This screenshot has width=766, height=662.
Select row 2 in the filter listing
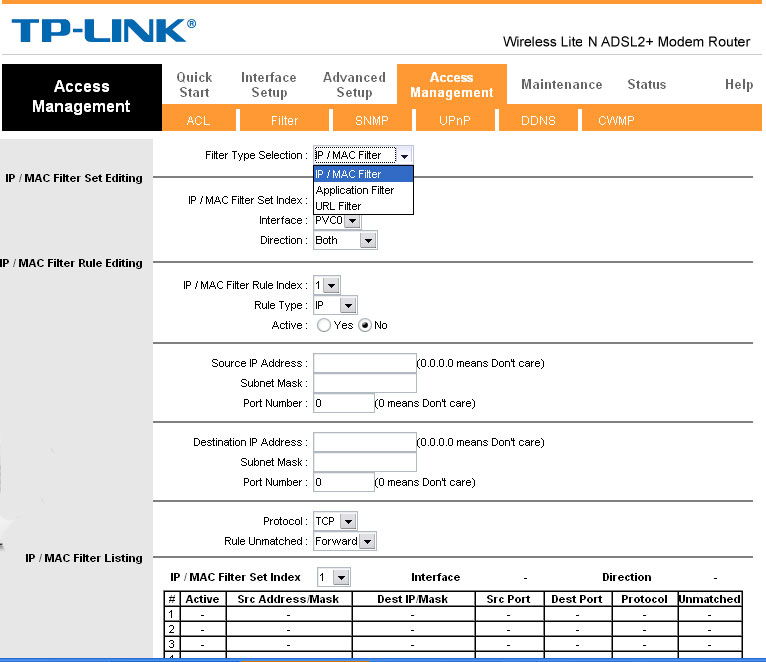point(453,629)
